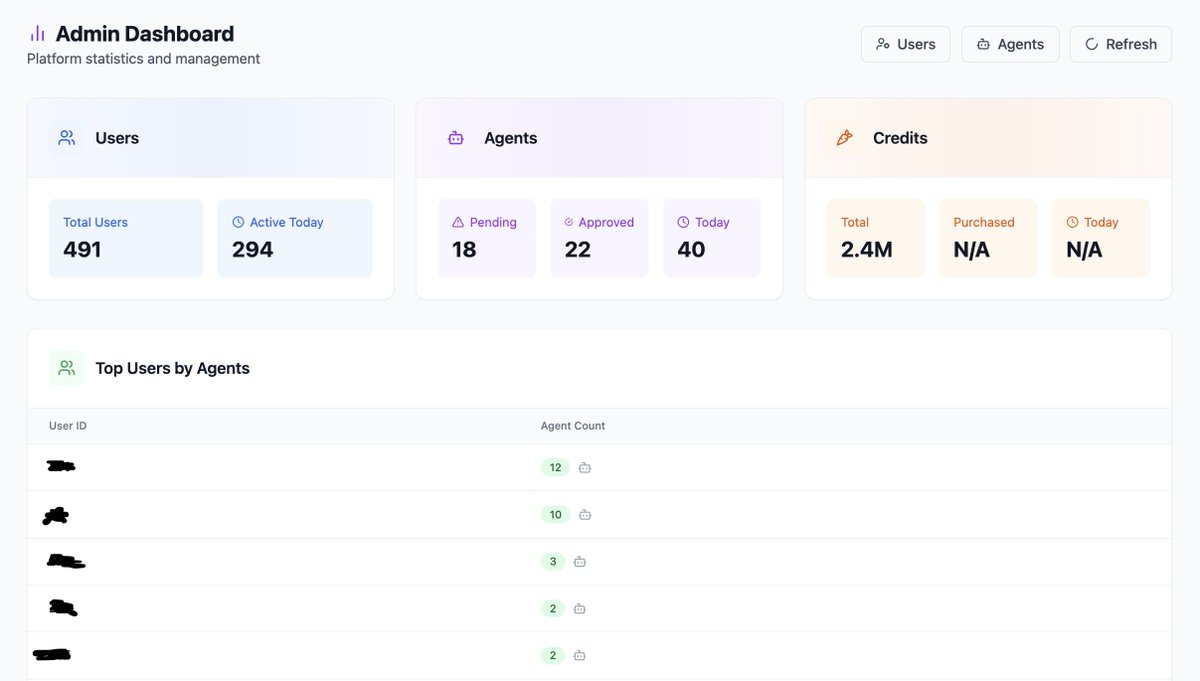Click the Users card header icon
The image size is (1200, 681).
pos(67,138)
